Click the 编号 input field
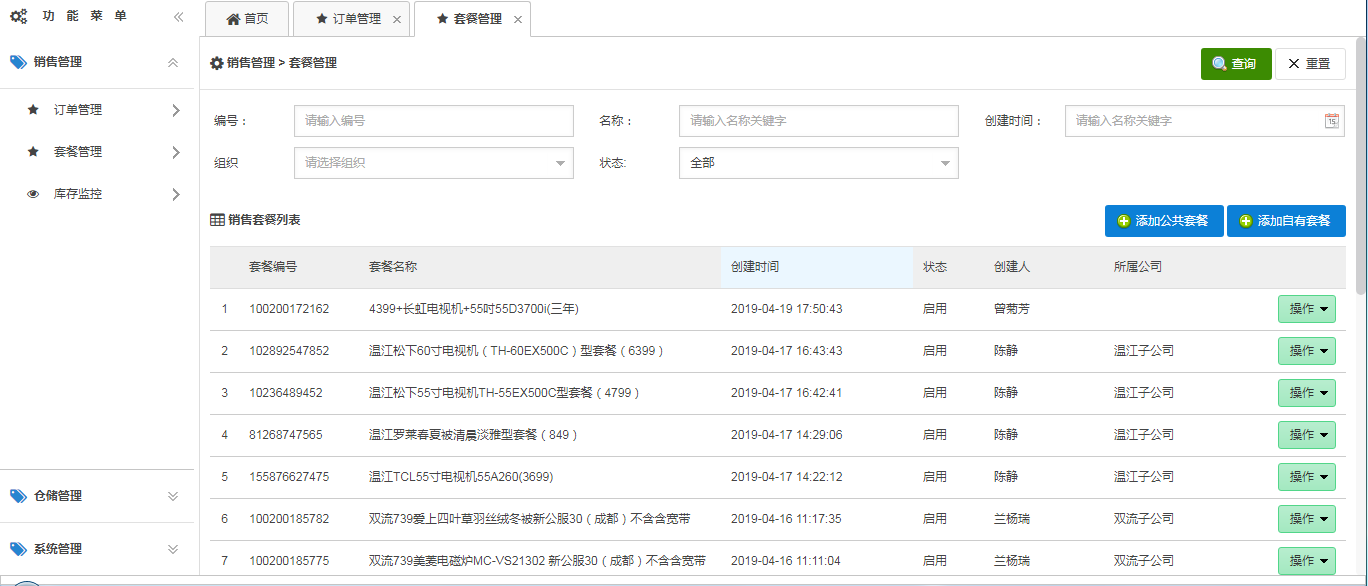This screenshot has width=1368, height=586. pyautogui.click(x=433, y=121)
